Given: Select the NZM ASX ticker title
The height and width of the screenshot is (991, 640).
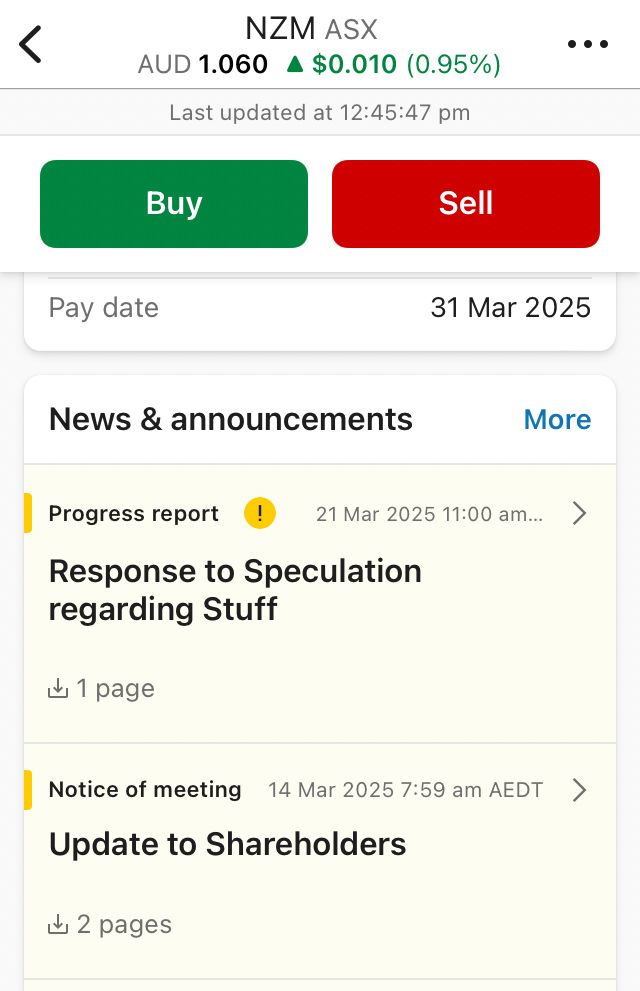Looking at the screenshot, I should pyautogui.click(x=311, y=29).
